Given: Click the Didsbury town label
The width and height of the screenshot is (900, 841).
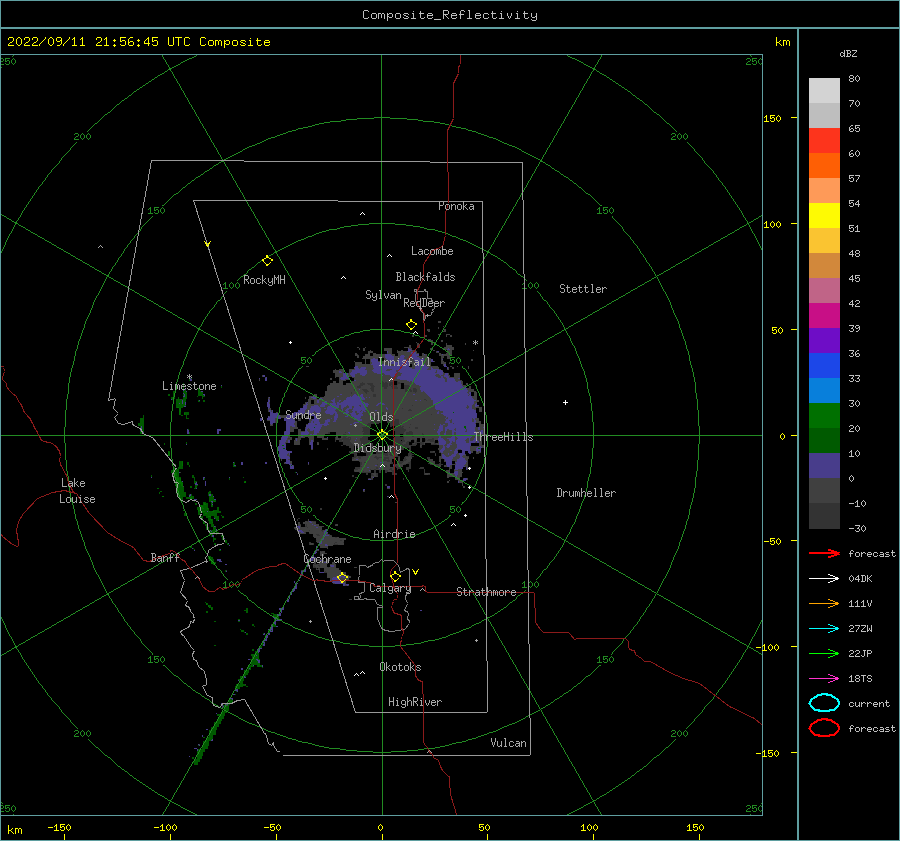Looking at the screenshot, I should 378,448.
